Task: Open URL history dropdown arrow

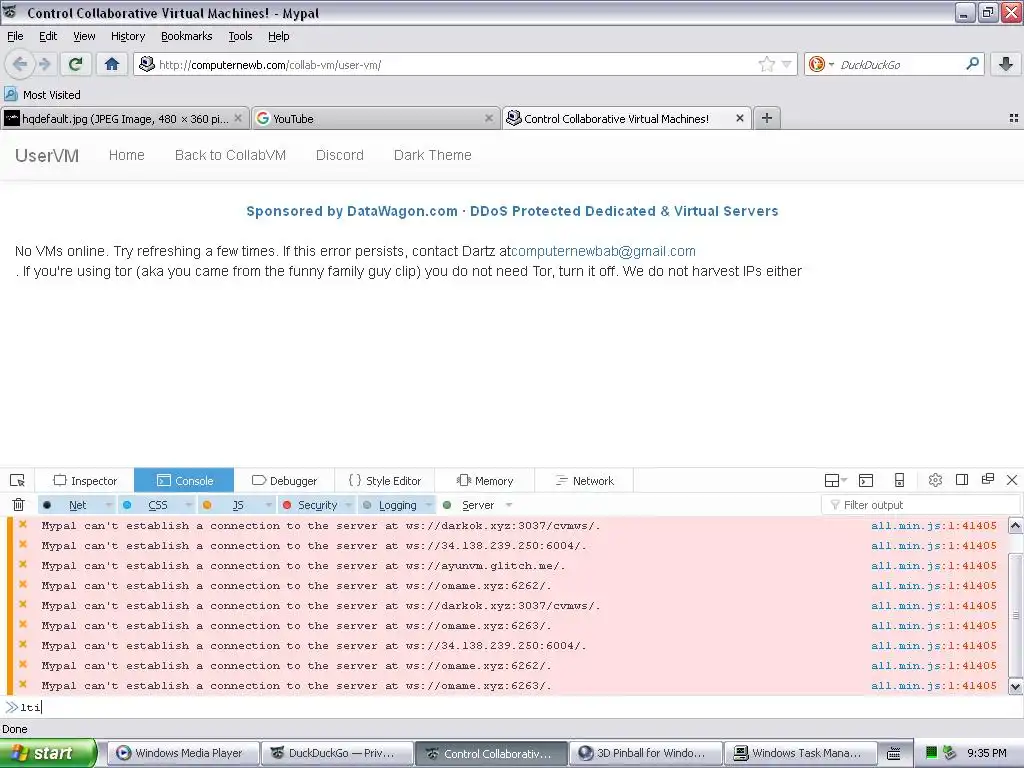Action: coord(787,64)
